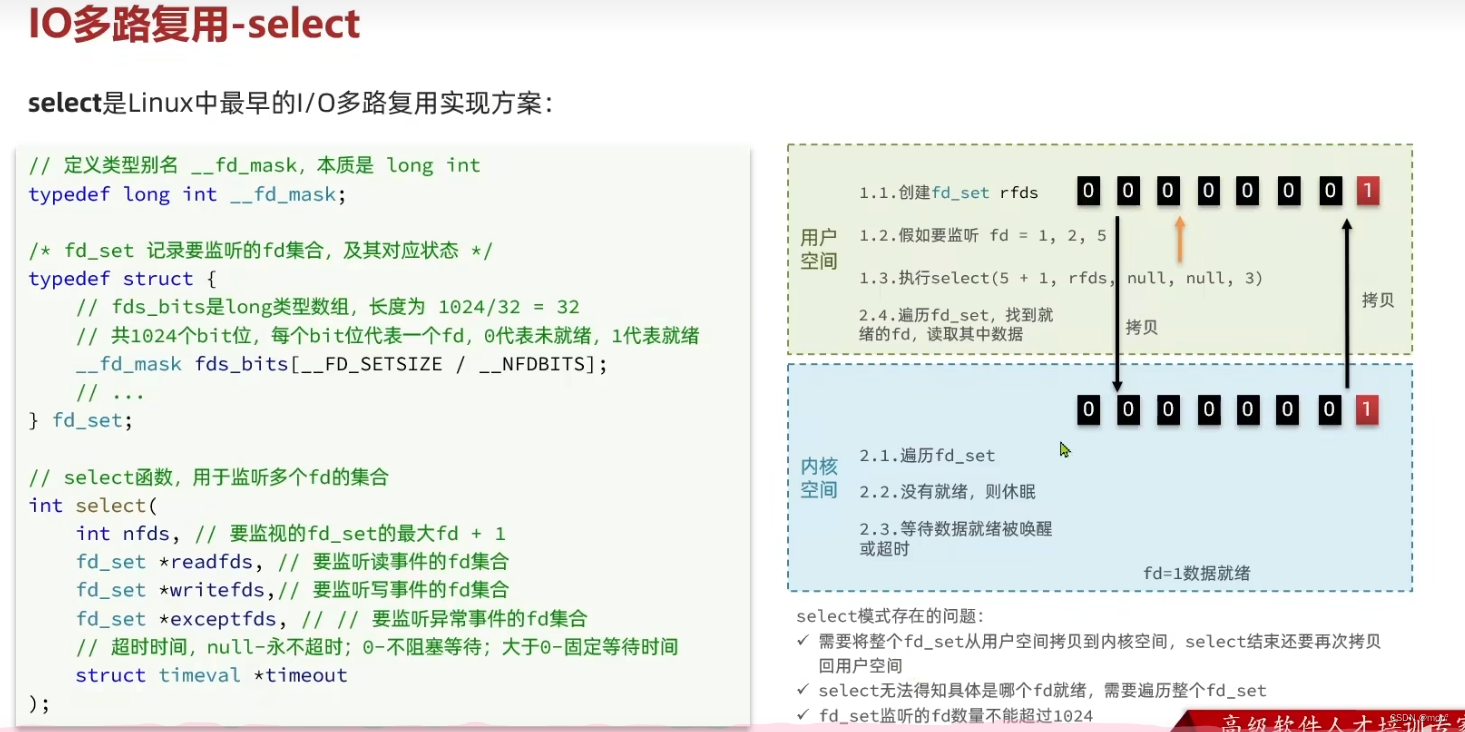Click the "用户空间" label
Image resolution: width=1465 pixels, height=732 pixels.
pos(819,249)
